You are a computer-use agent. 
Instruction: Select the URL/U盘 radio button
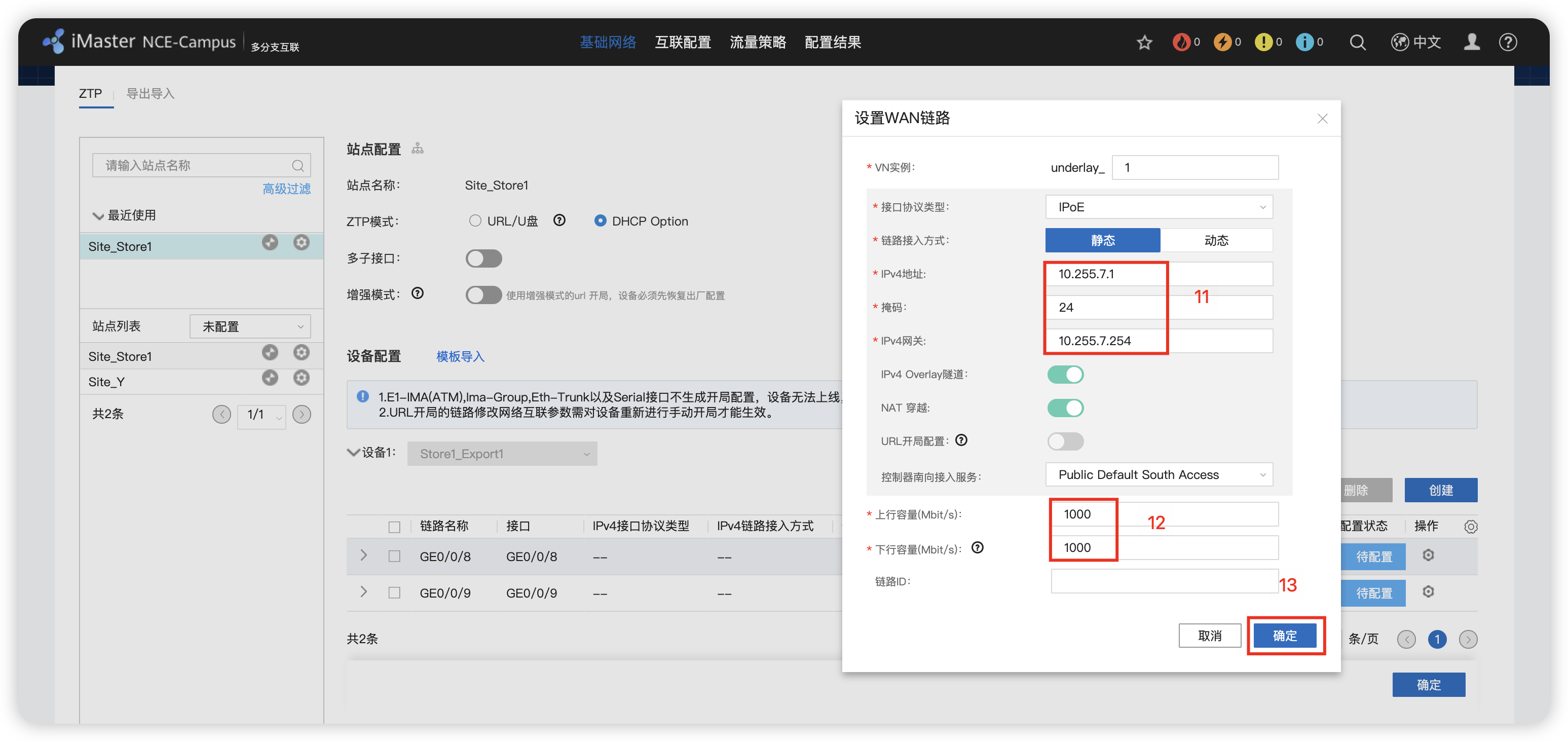coord(475,221)
